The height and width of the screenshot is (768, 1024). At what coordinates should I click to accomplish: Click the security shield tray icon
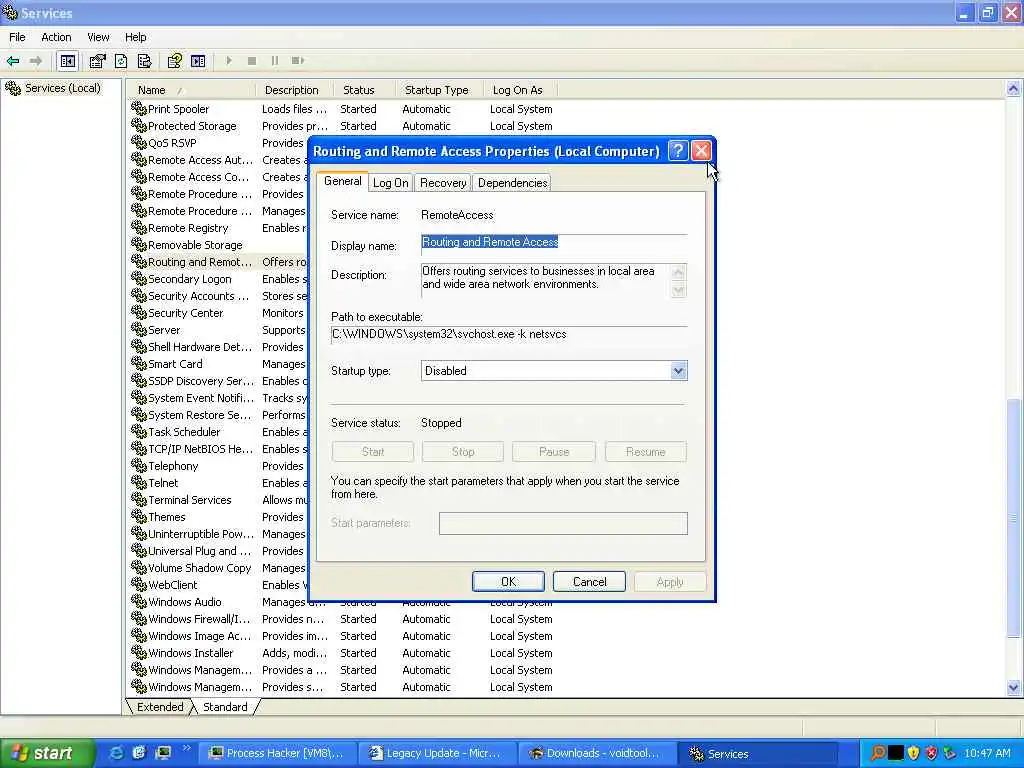click(913, 753)
